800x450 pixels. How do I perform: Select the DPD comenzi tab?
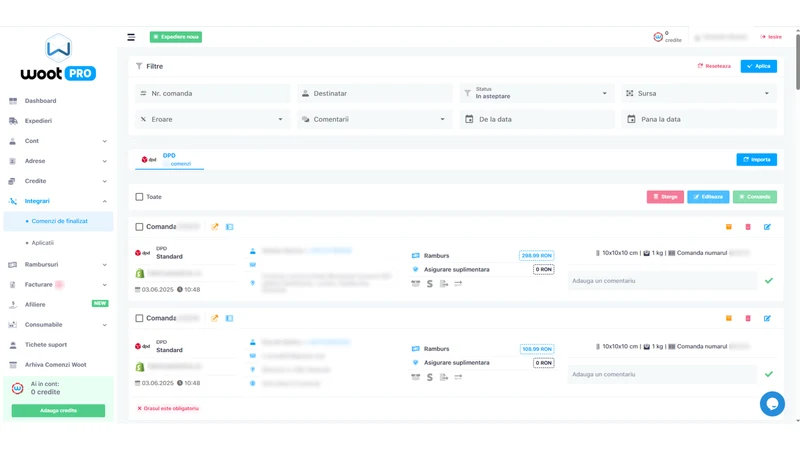pos(169,159)
